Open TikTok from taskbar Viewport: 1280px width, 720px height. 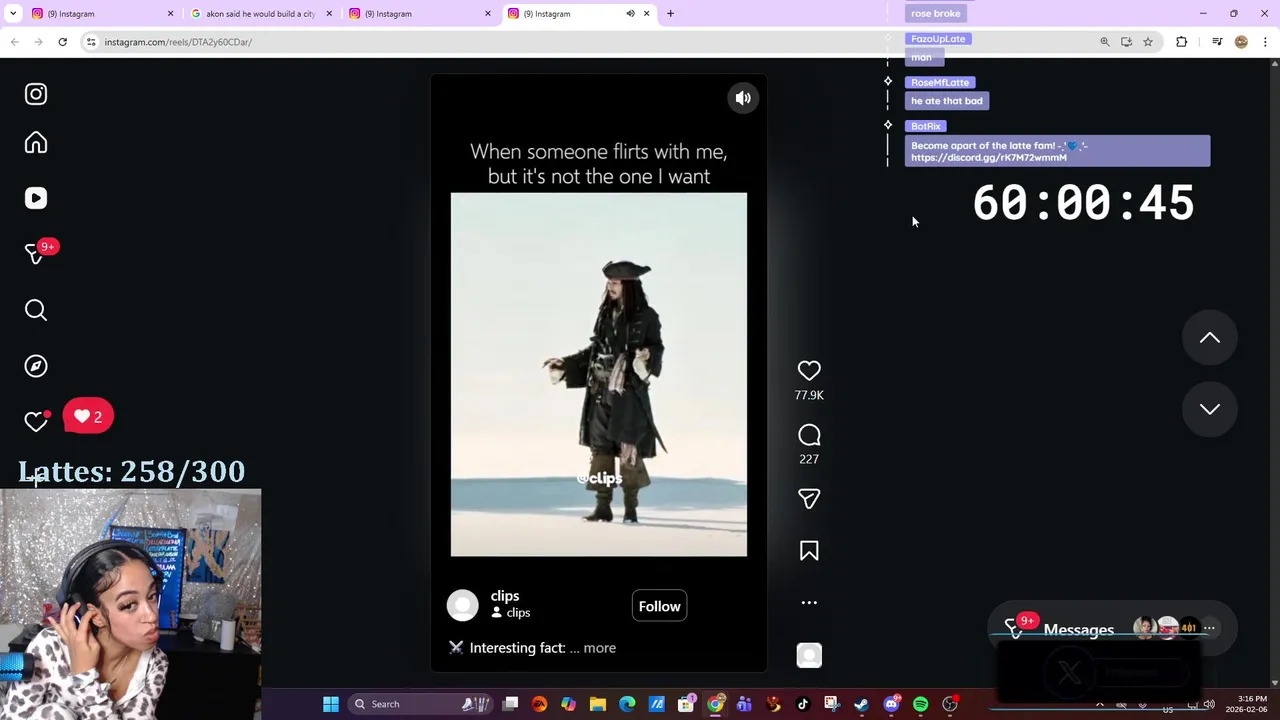pos(802,704)
